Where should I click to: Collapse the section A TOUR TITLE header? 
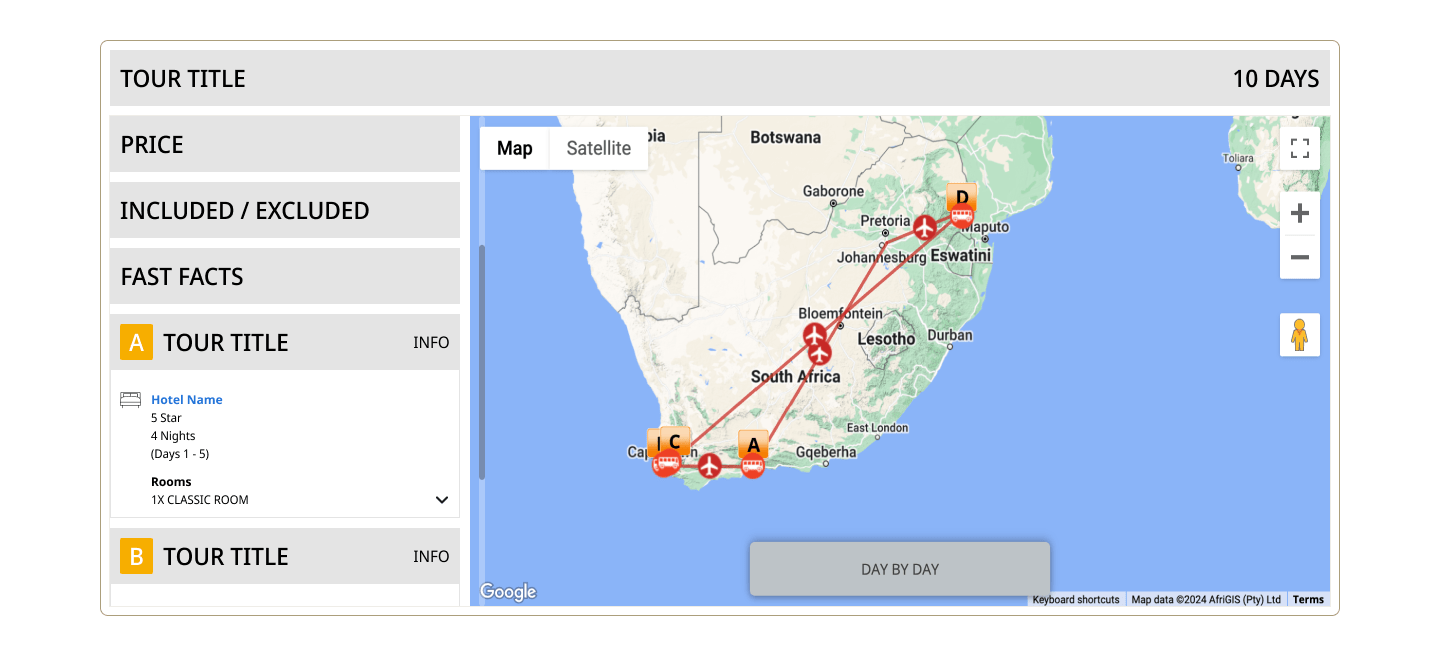[285, 342]
